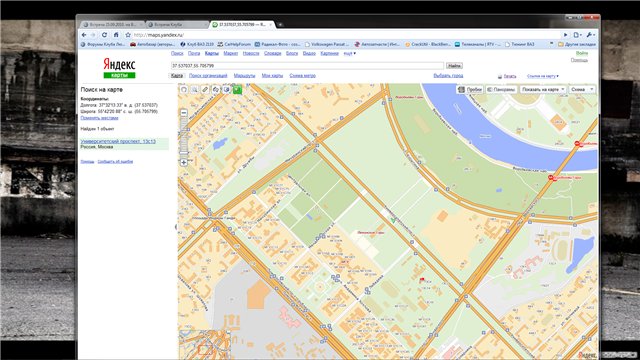
Task: Click the Найти search button
Action: point(454,66)
